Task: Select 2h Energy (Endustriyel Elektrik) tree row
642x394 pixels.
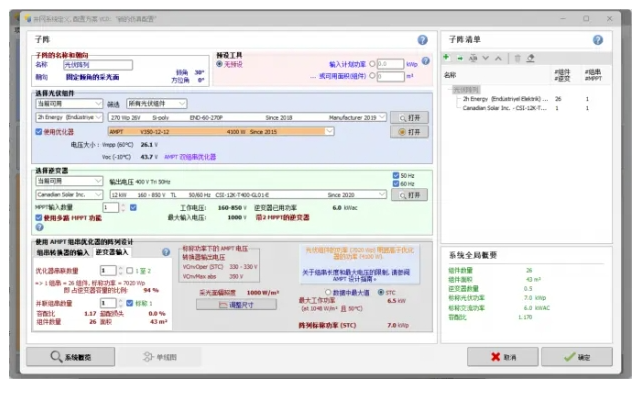Action: (505, 99)
